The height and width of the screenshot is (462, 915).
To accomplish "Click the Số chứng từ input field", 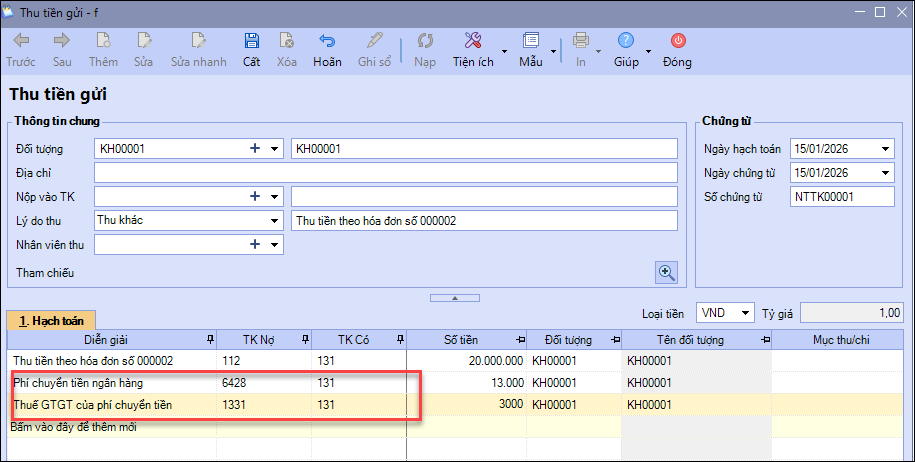I will click(x=842, y=197).
